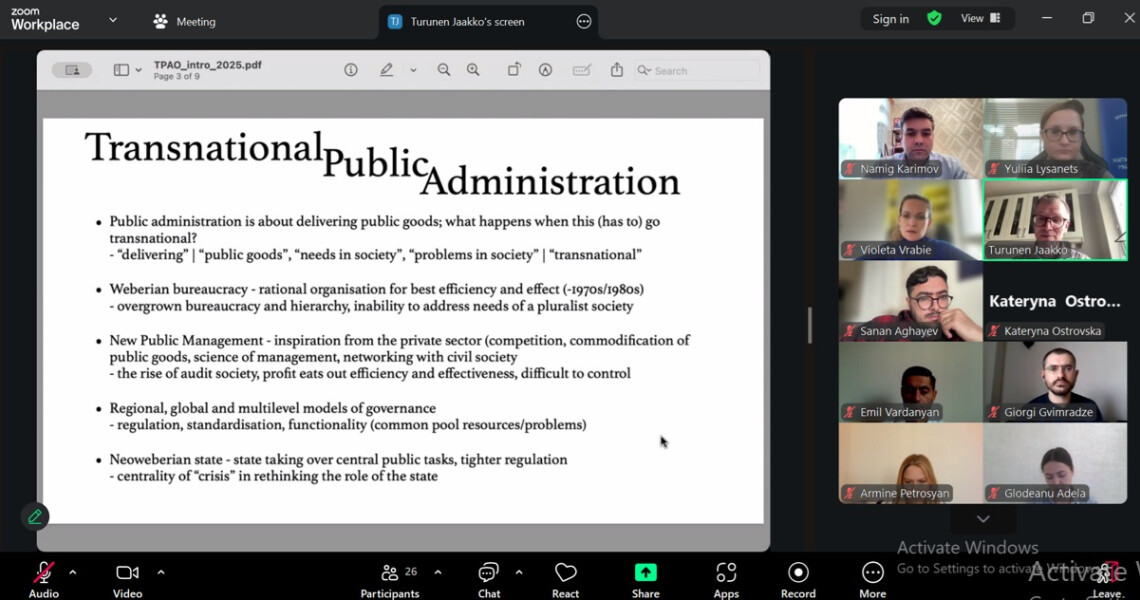Click the Sign in button

click(890, 19)
